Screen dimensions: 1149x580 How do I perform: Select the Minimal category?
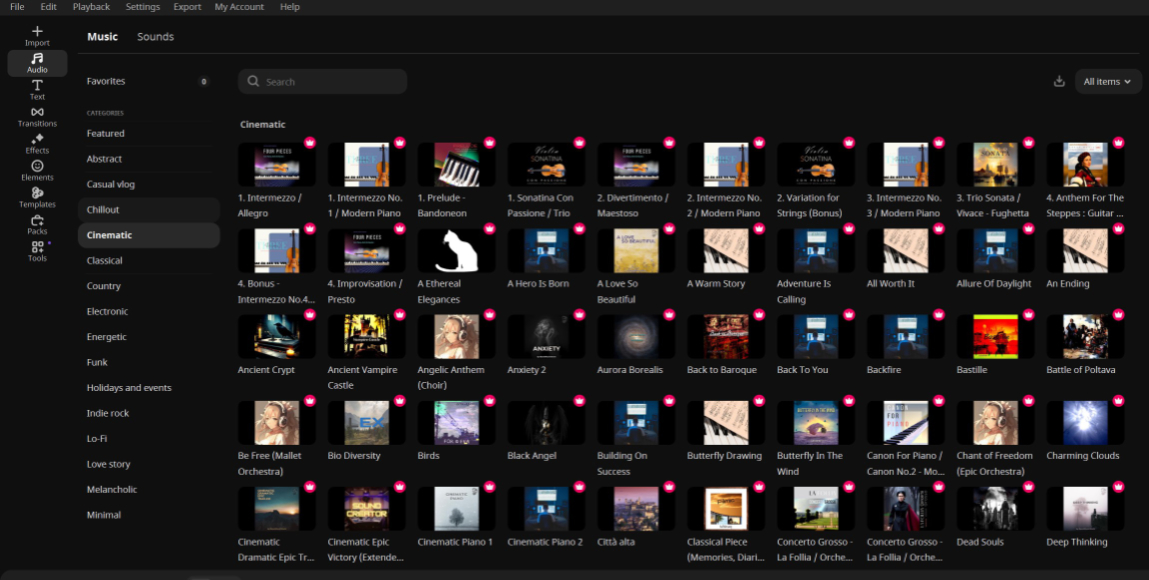tap(149, 515)
